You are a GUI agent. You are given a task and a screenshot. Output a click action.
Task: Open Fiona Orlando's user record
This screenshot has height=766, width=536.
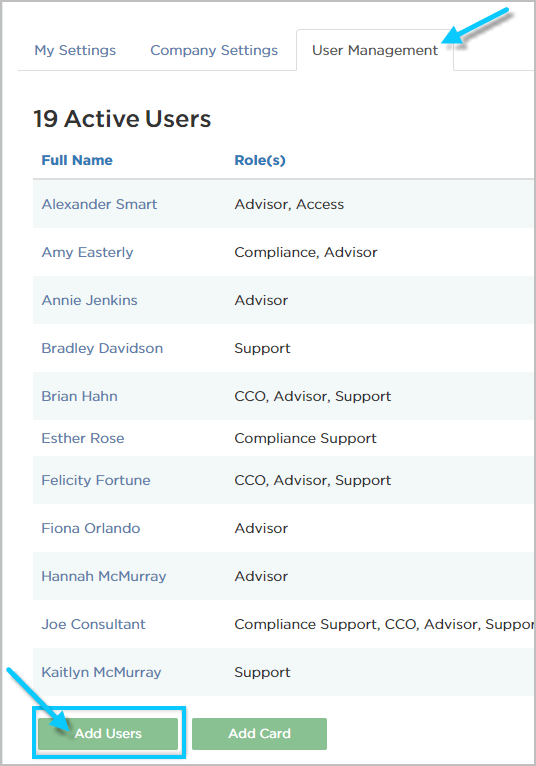click(x=91, y=528)
